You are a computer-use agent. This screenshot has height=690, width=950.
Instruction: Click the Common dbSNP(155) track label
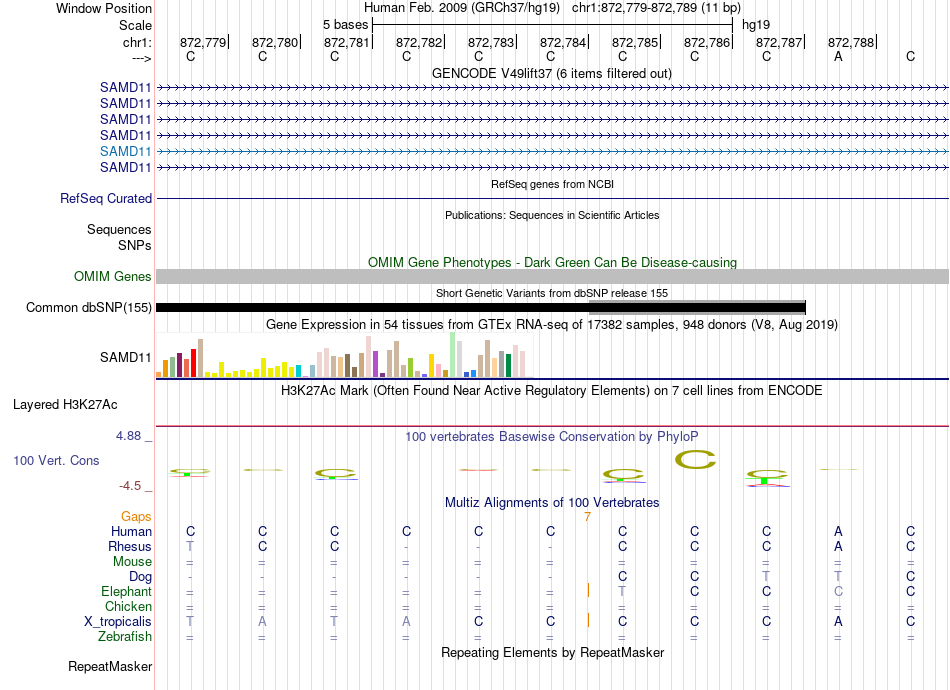pyautogui.click(x=89, y=307)
